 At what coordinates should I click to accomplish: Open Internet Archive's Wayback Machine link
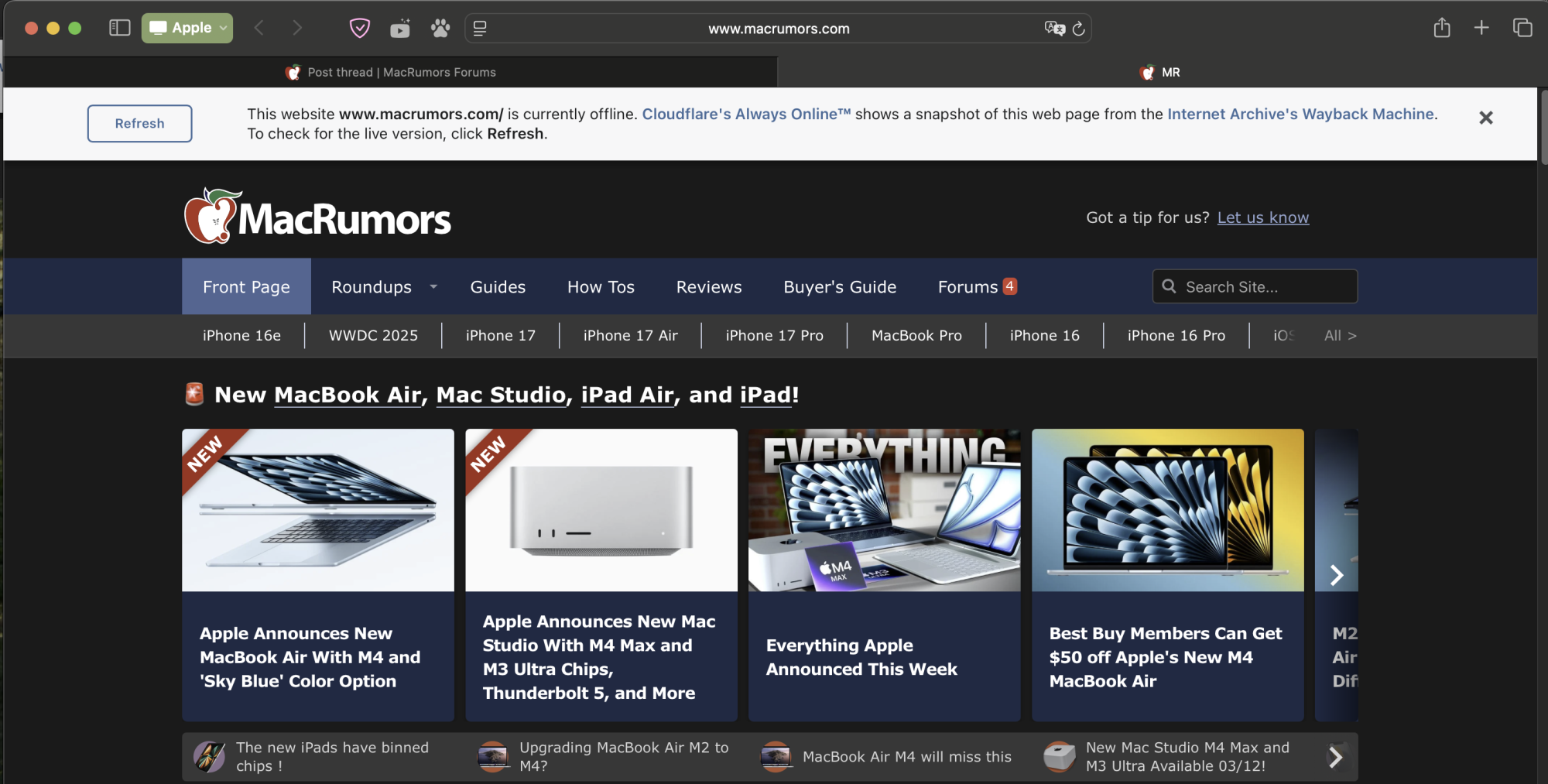[x=1300, y=114]
